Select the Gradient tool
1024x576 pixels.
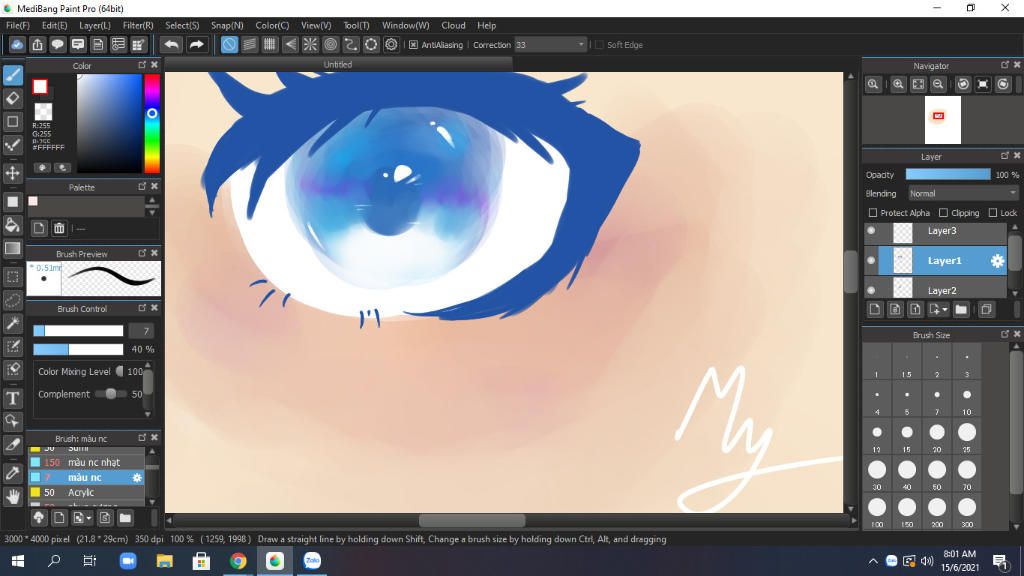[13, 248]
